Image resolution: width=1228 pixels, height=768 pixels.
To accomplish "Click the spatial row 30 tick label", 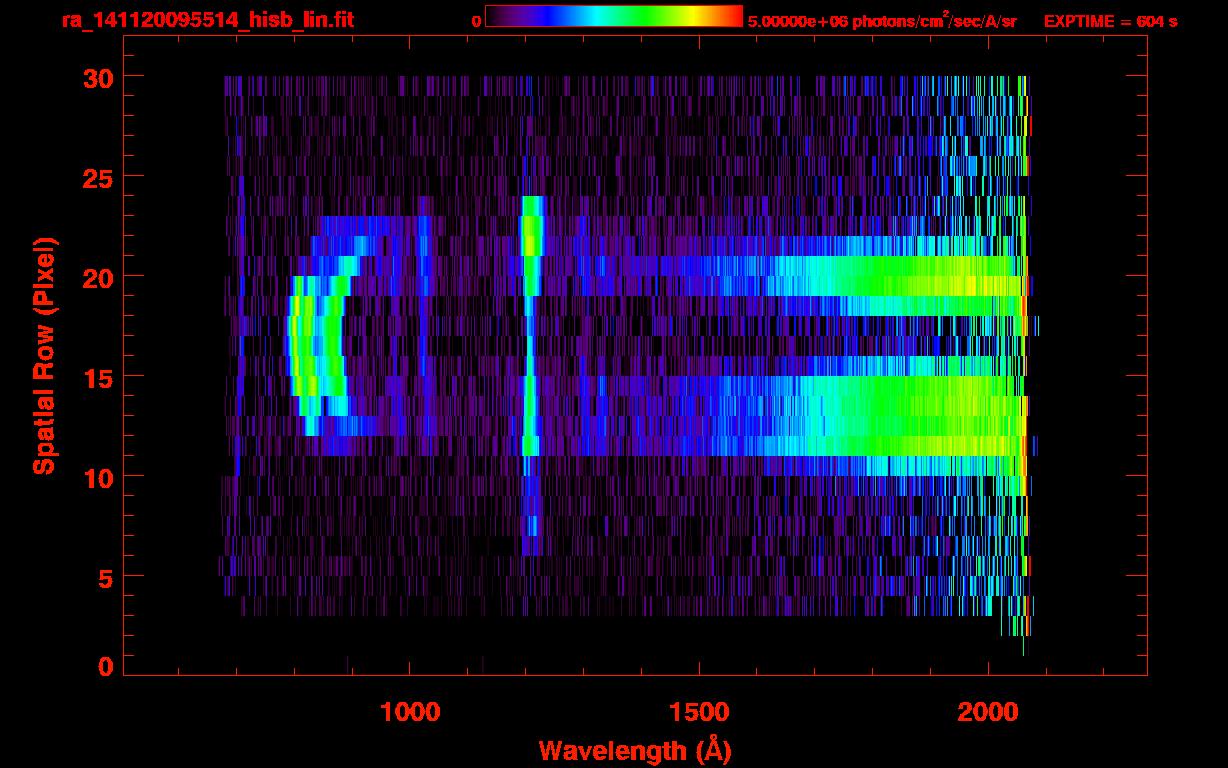I will pos(97,77).
